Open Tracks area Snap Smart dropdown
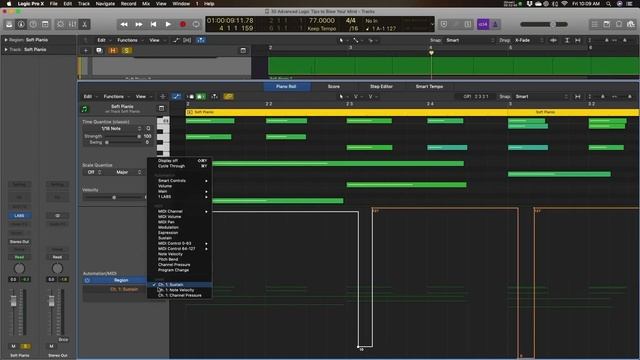The height and width of the screenshot is (360, 640). [x=469, y=40]
